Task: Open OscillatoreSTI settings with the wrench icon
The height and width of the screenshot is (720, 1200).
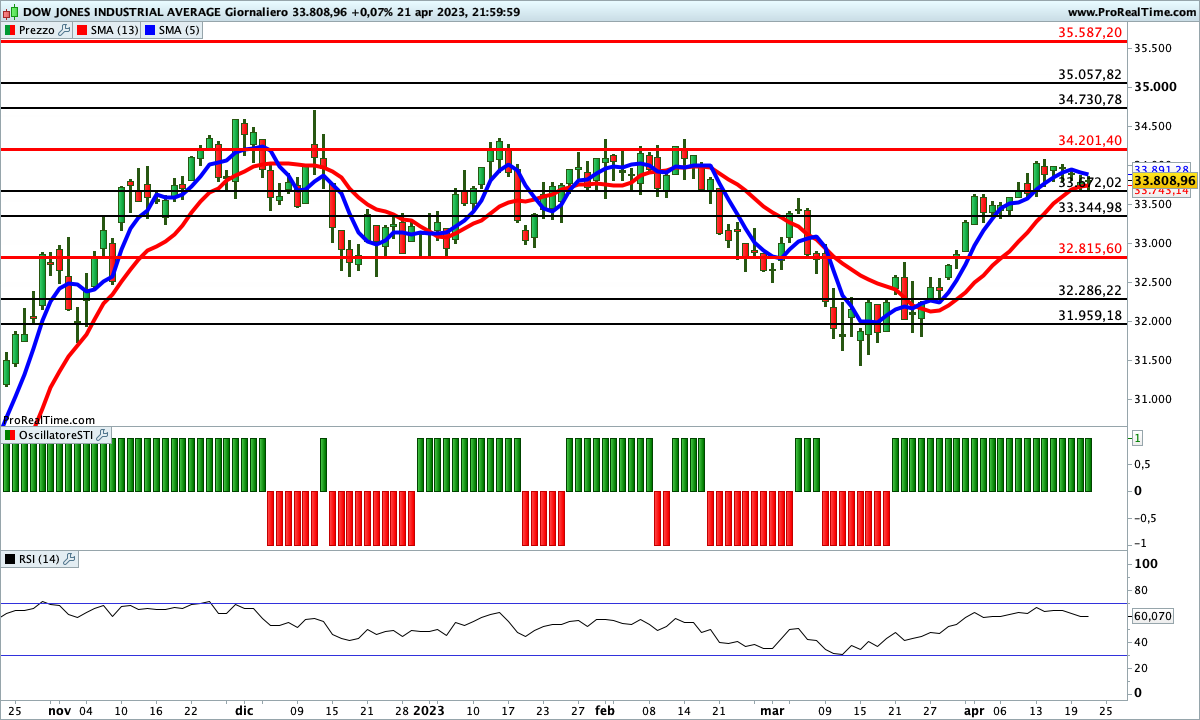Action: [x=104, y=435]
